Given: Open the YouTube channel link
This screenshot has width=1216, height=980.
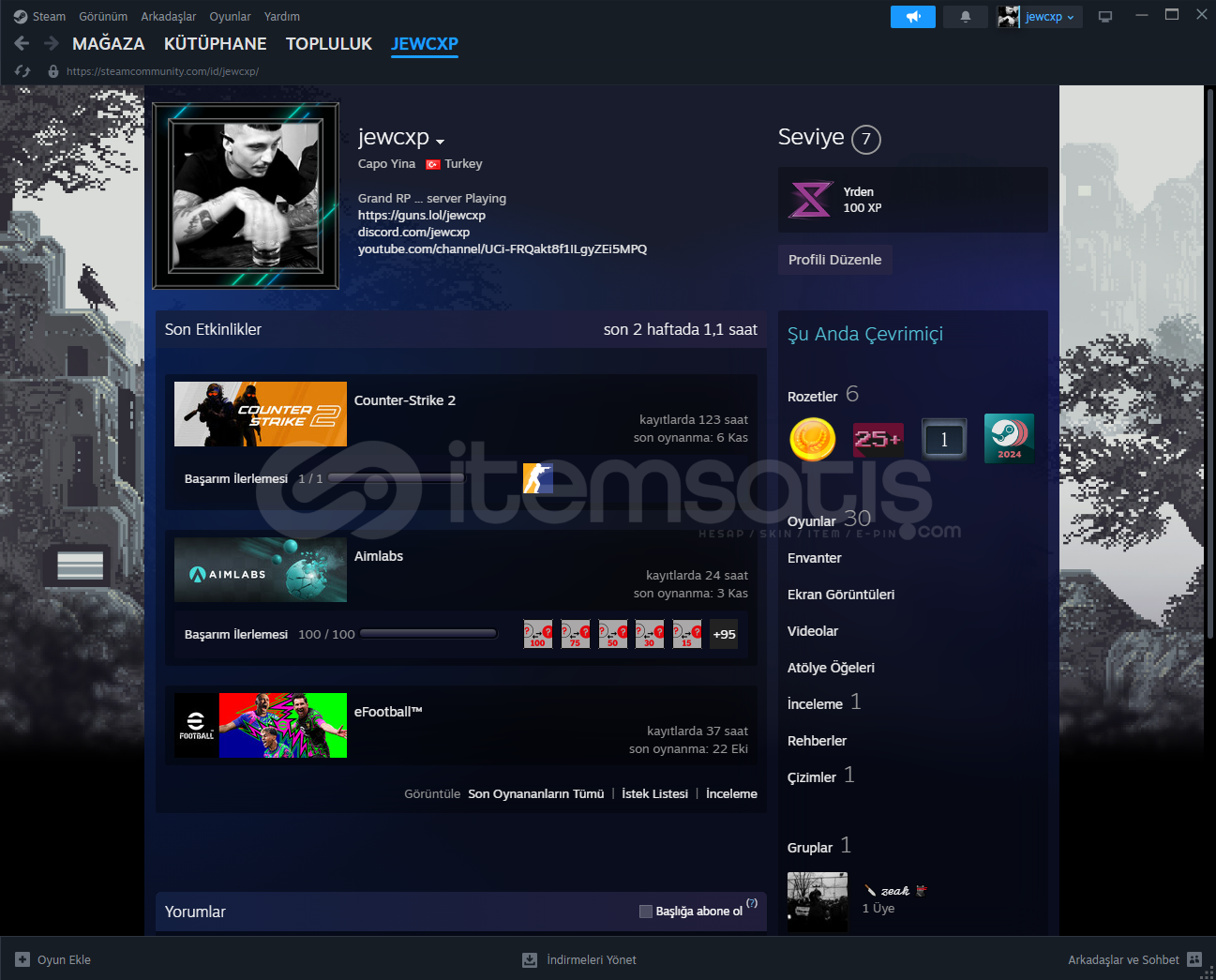Looking at the screenshot, I should (x=503, y=249).
